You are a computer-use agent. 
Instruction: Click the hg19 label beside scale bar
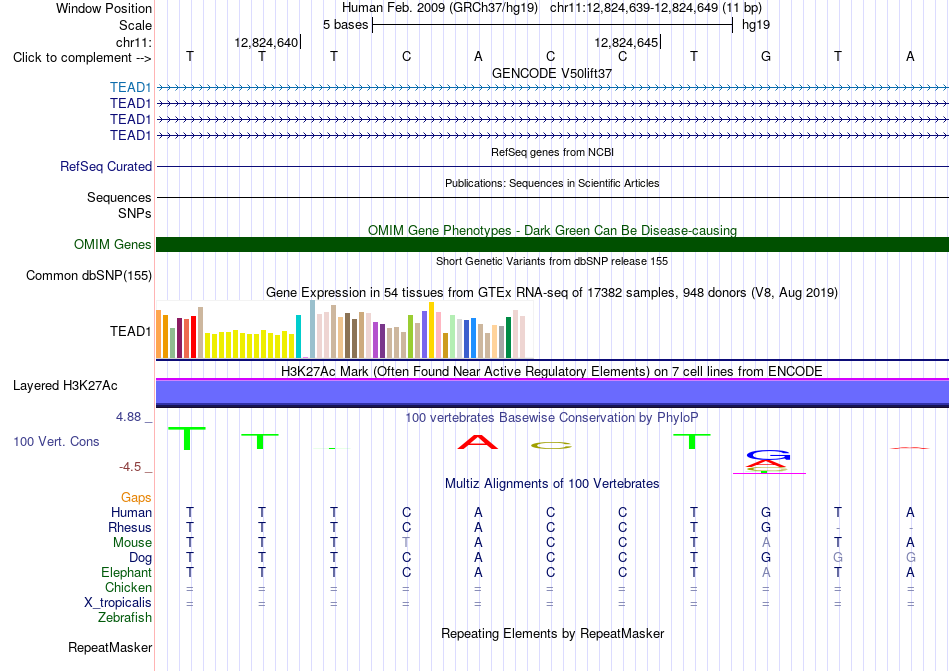tap(756, 25)
